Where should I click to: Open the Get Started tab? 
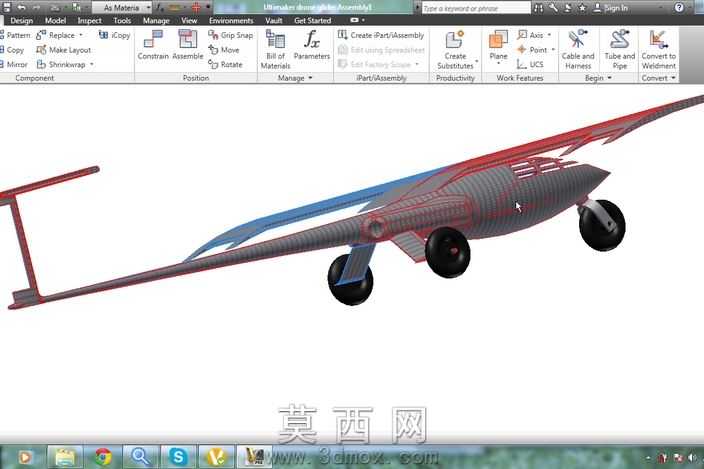click(x=312, y=21)
